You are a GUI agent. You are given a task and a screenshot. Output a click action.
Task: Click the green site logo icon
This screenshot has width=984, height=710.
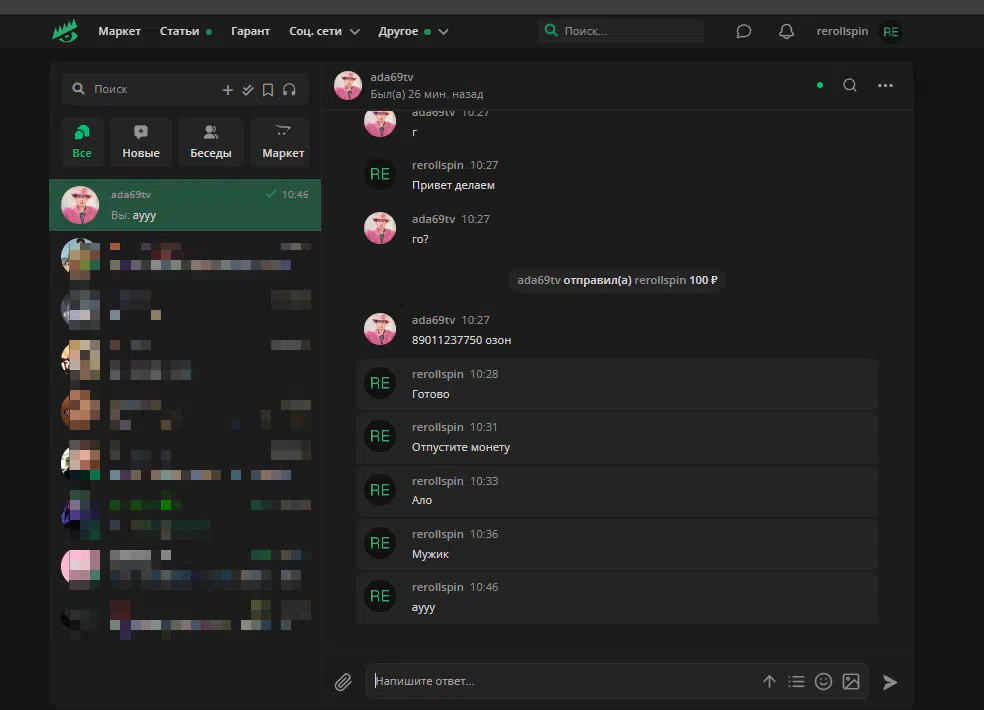point(65,31)
